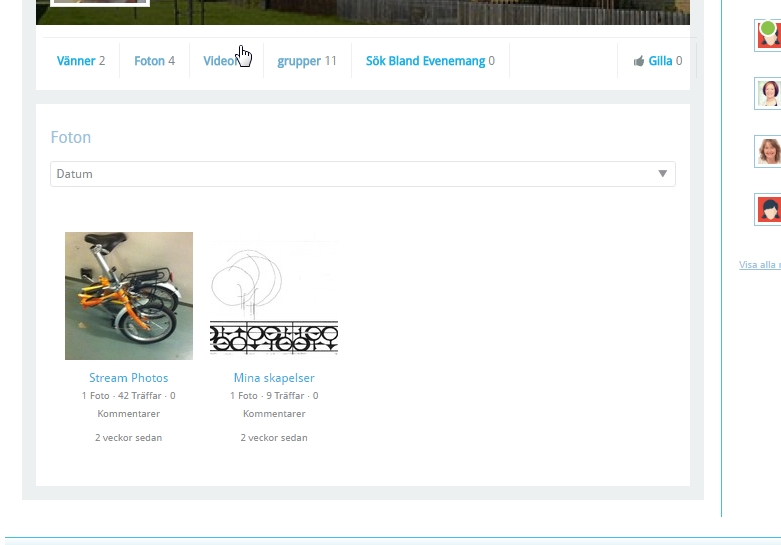This screenshot has height=545, width=781.
Task: Open dark-haired silhouette avatar on red background
Action: click(768, 209)
